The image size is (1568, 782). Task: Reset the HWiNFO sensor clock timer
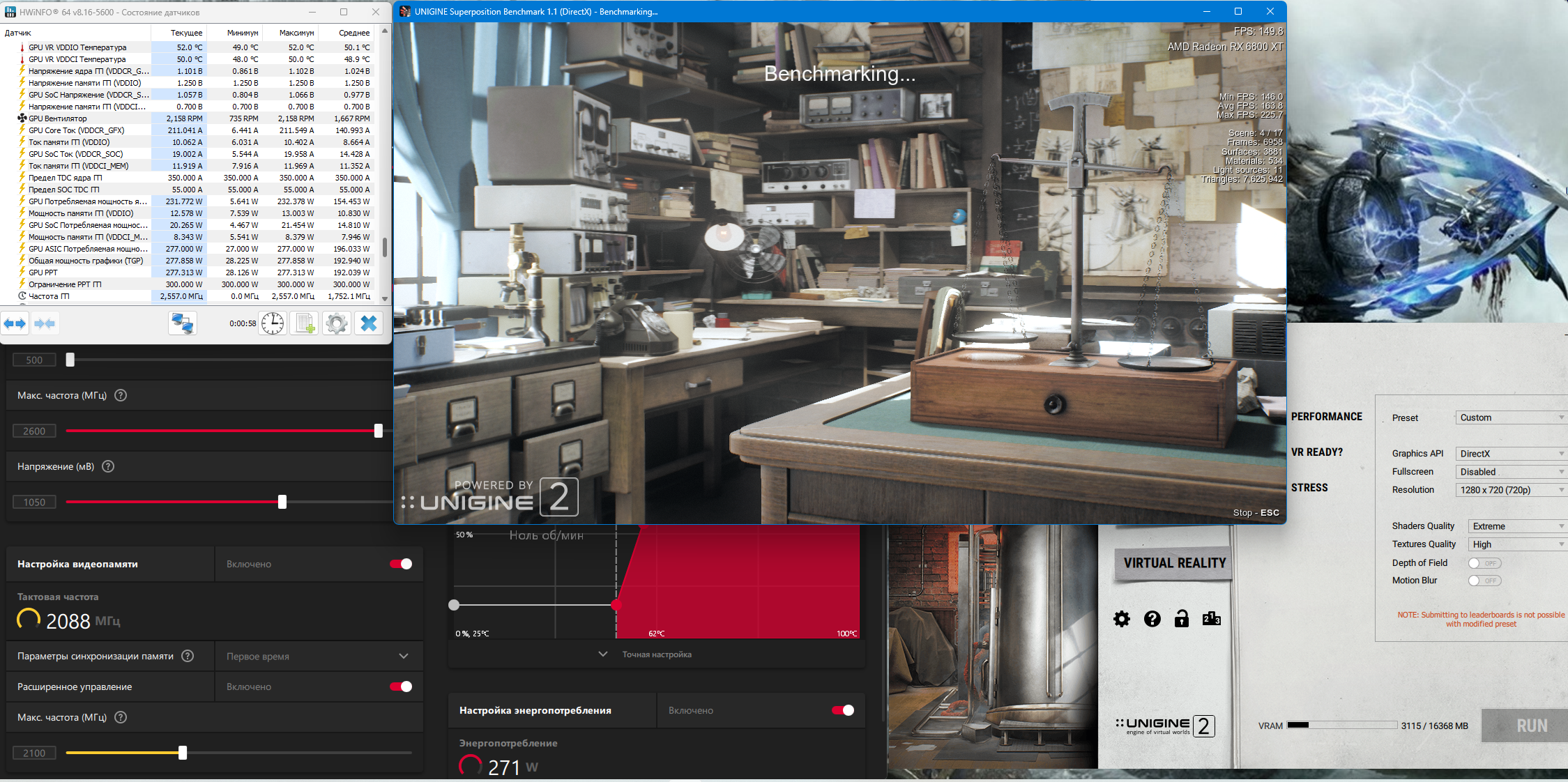[x=273, y=323]
